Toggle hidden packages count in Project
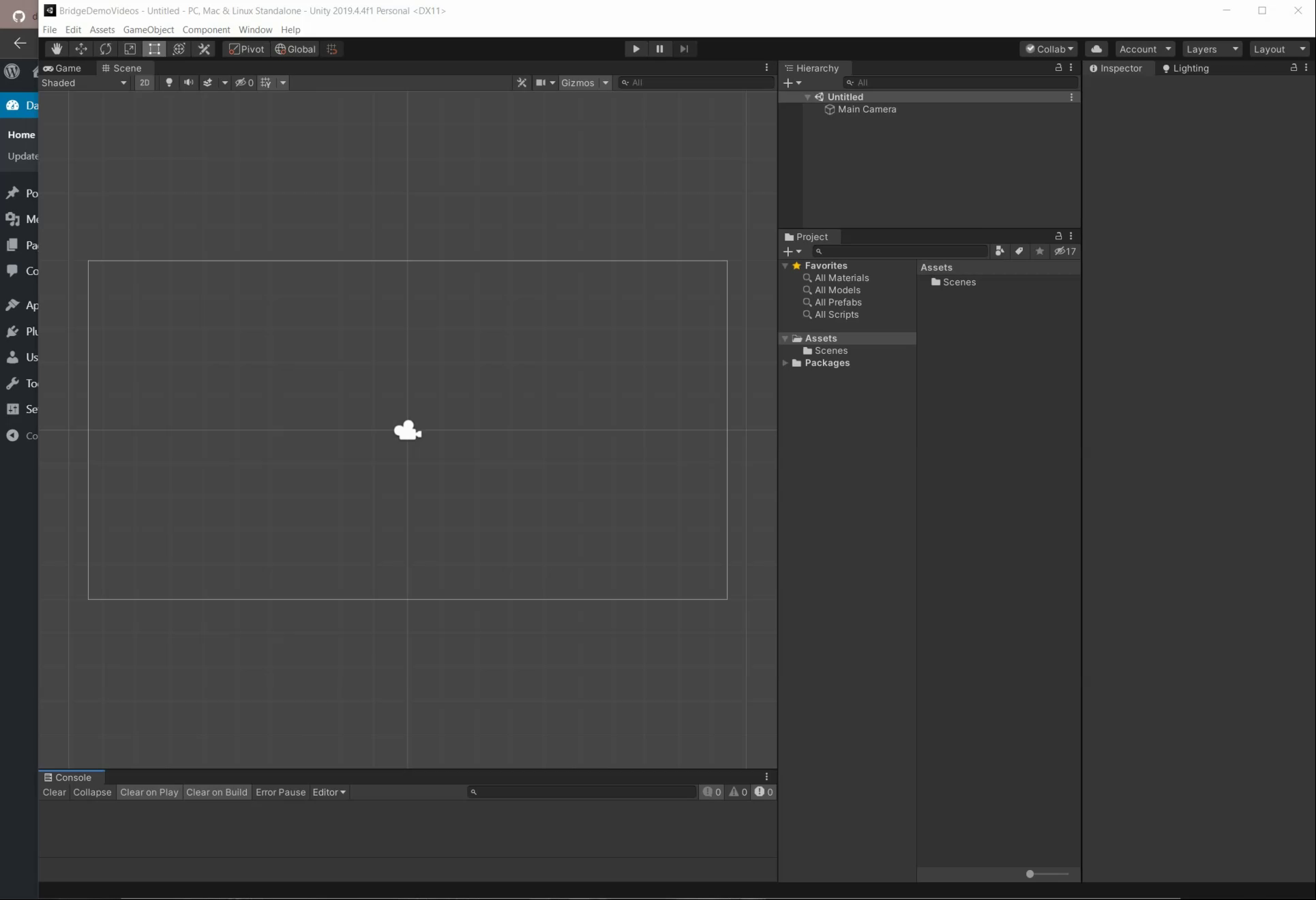The height and width of the screenshot is (900, 1316). click(x=1065, y=252)
